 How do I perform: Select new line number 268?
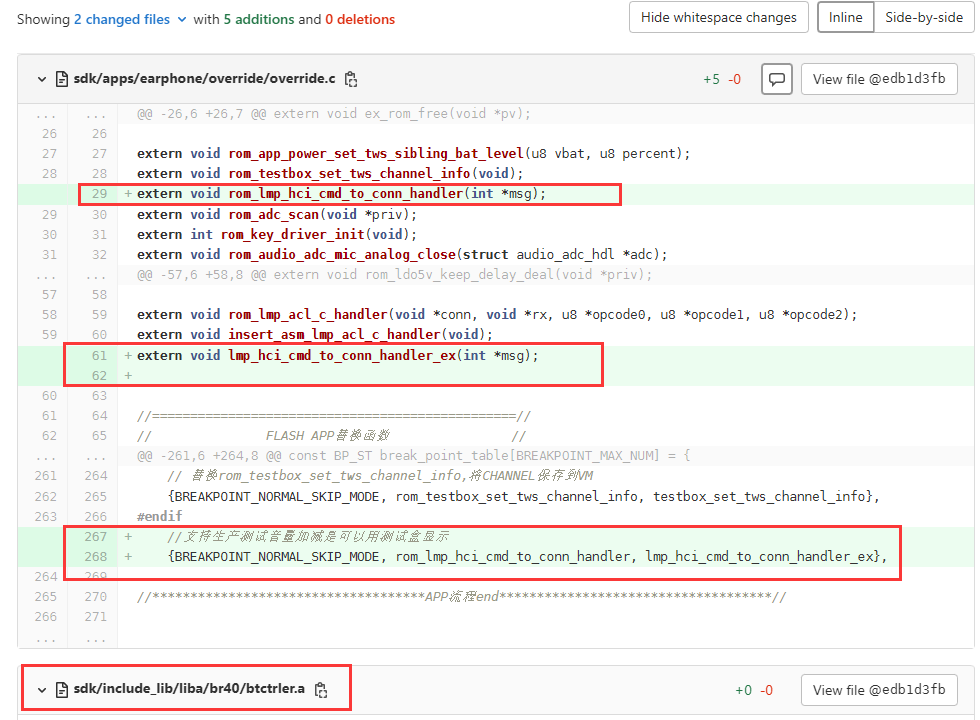point(96,557)
